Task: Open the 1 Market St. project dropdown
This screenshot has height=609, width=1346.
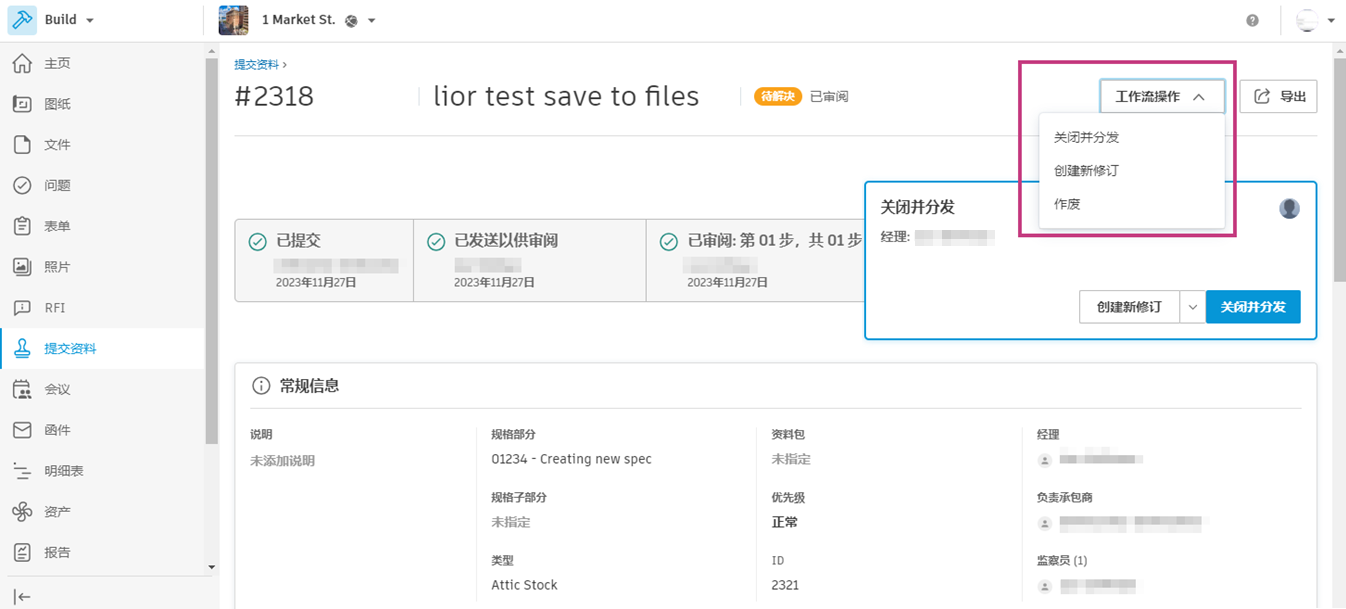Action: coord(372,21)
